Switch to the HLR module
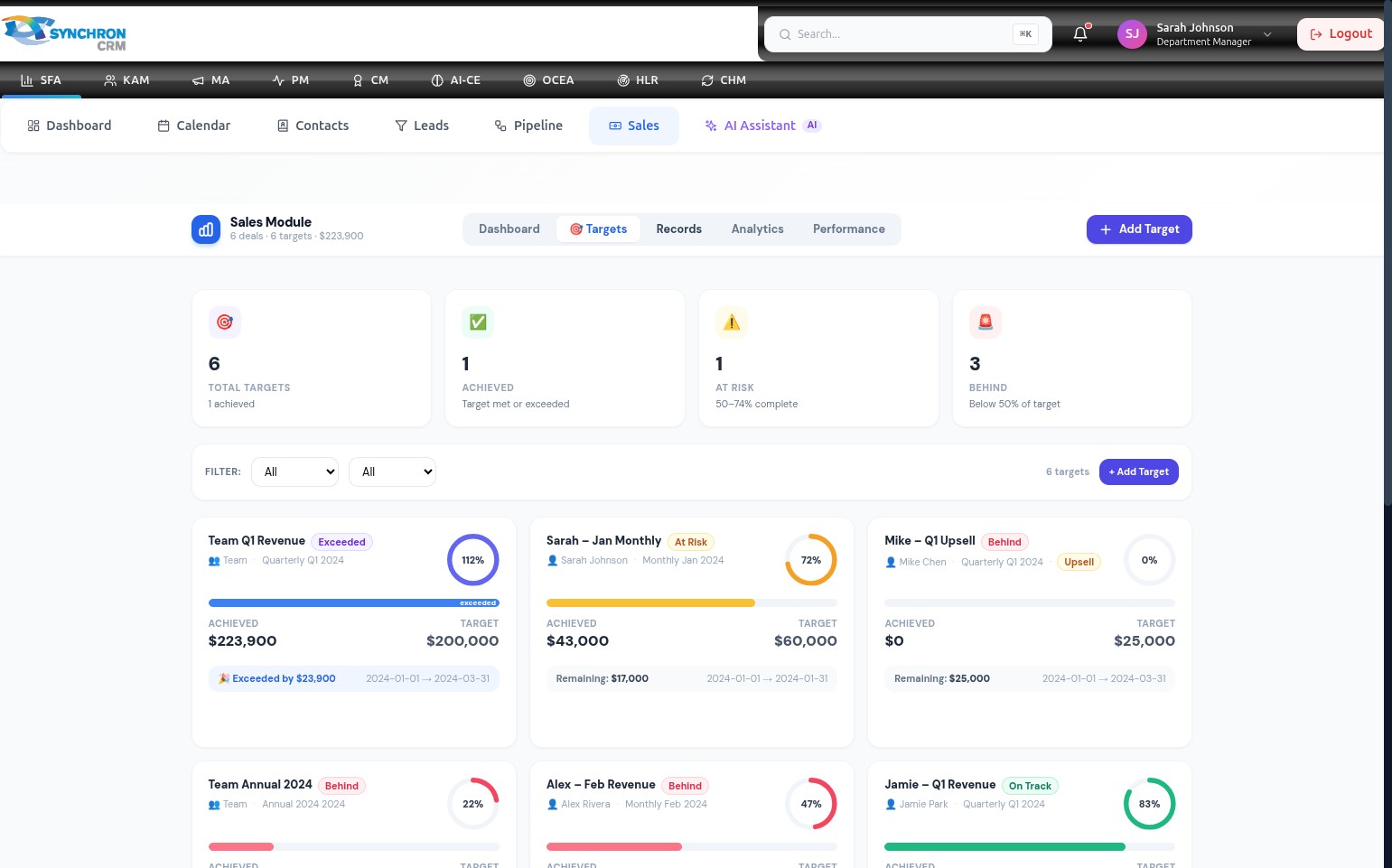The height and width of the screenshot is (868, 1392). click(638, 80)
